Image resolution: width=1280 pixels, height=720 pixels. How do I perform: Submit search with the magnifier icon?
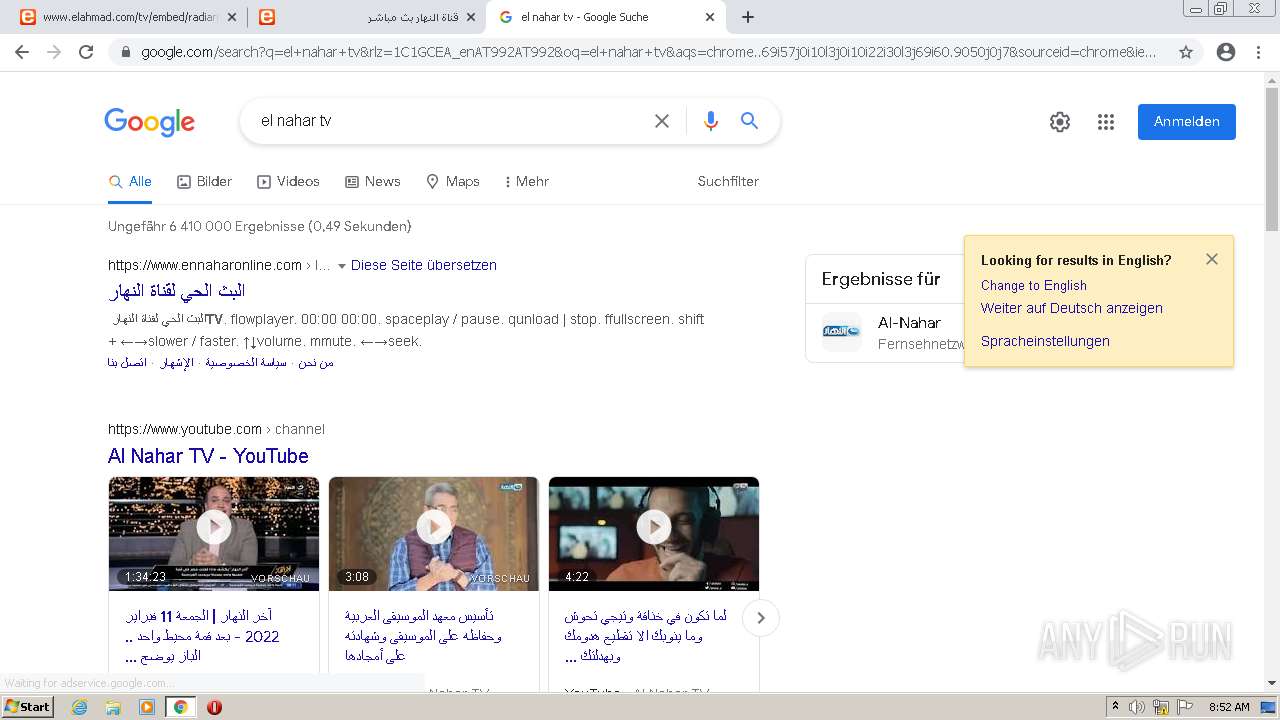coord(749,121)
